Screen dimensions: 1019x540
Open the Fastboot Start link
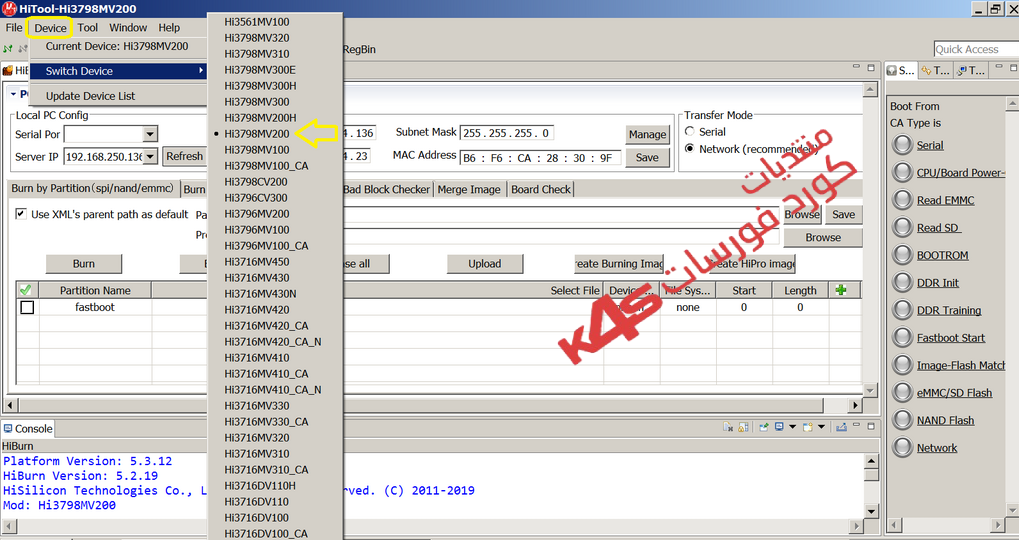tap(950, 338)
